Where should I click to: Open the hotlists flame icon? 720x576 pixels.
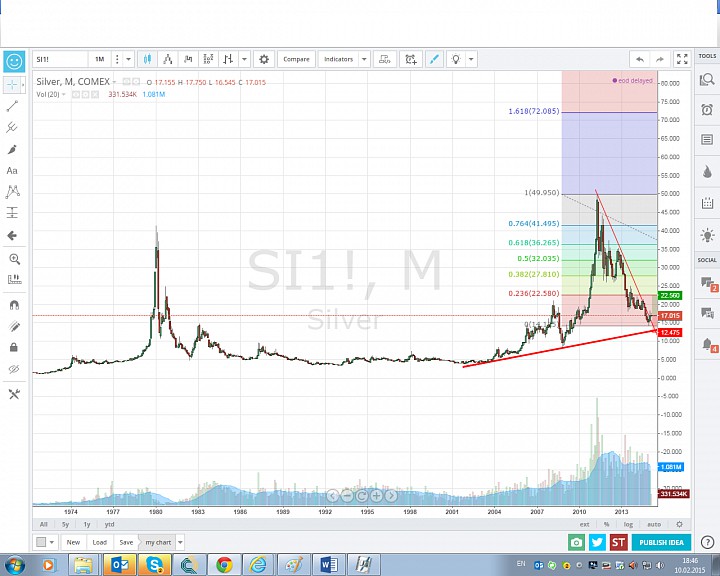(707, 171)
